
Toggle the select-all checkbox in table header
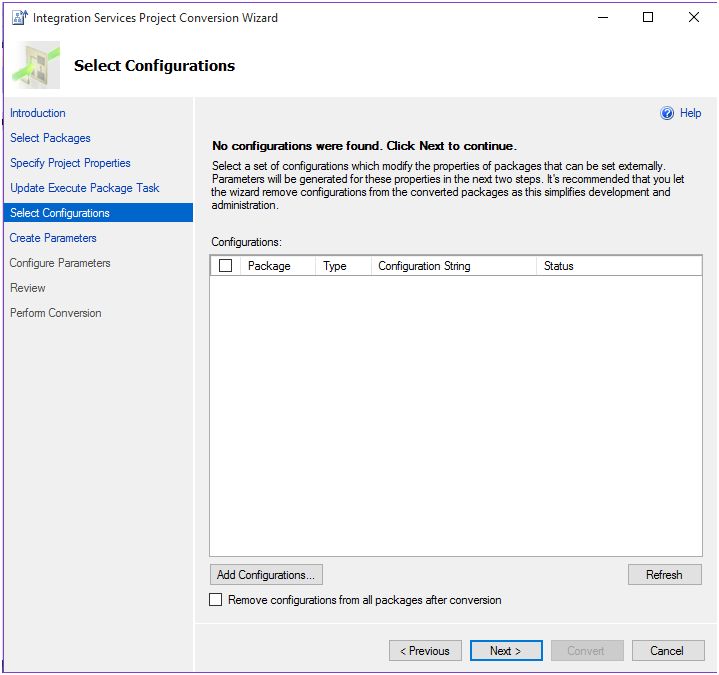pyautogui.click(x=225, y=266)
